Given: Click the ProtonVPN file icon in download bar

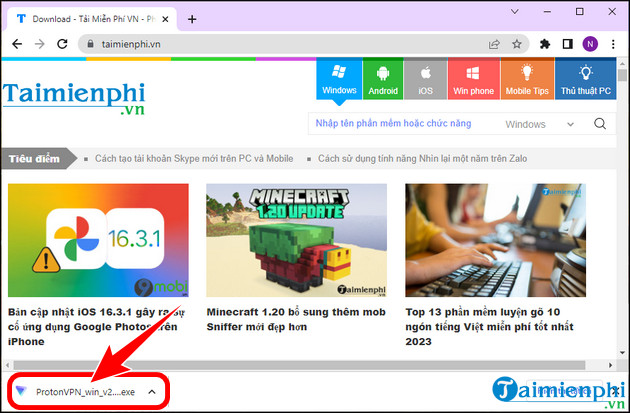Looking at the screenshot, I should point(21,391).
